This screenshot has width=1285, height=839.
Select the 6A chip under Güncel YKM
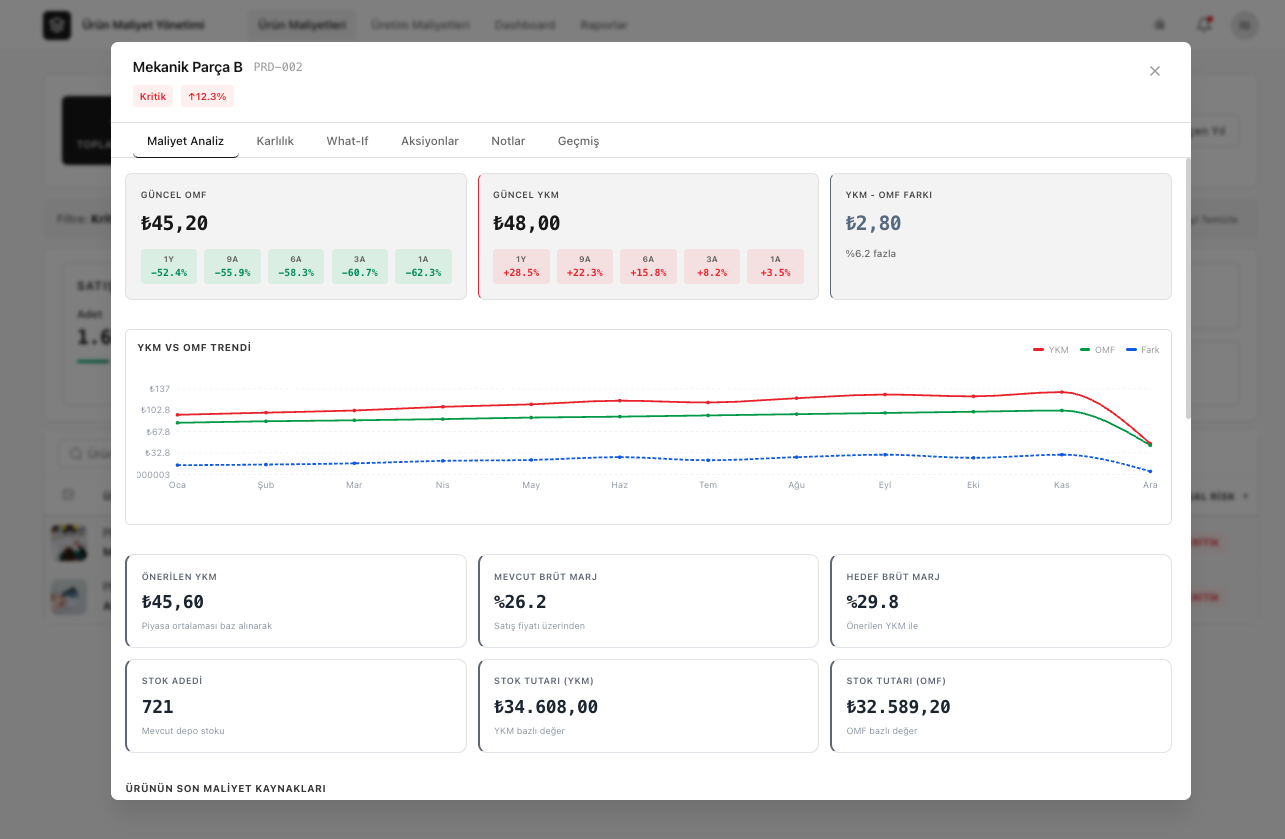[648, 266]
